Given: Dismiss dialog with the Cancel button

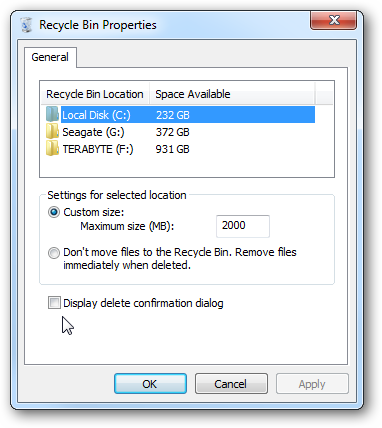Looking at the screenshot, I should click(231, 384).
